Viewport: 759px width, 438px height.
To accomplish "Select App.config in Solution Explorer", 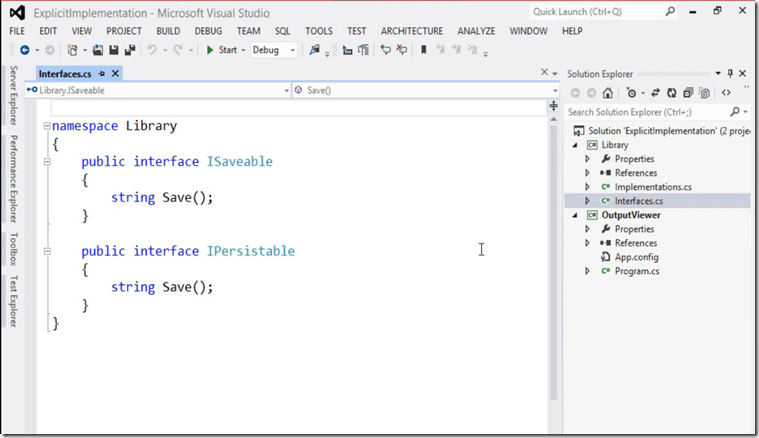I will [637, 257].
